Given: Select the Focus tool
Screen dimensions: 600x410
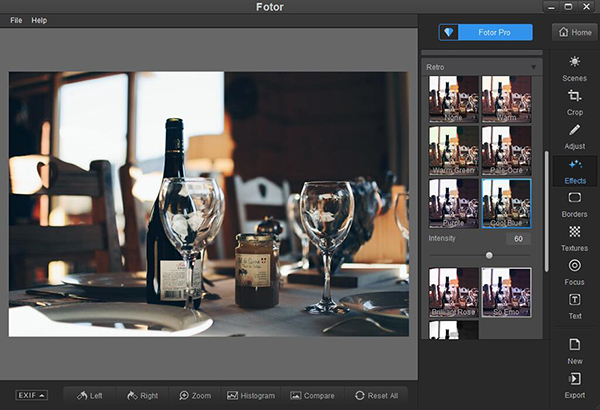Looking at the screenshot, I should tap(574, 272).
